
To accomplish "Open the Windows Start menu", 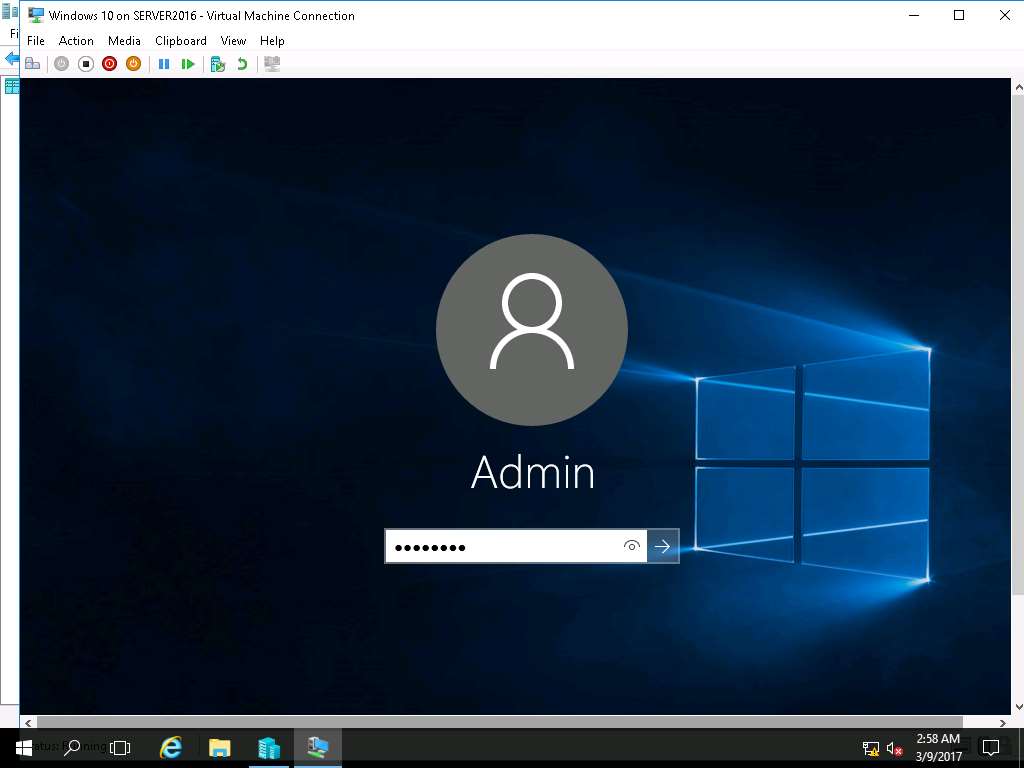I will tap(24, 748).
